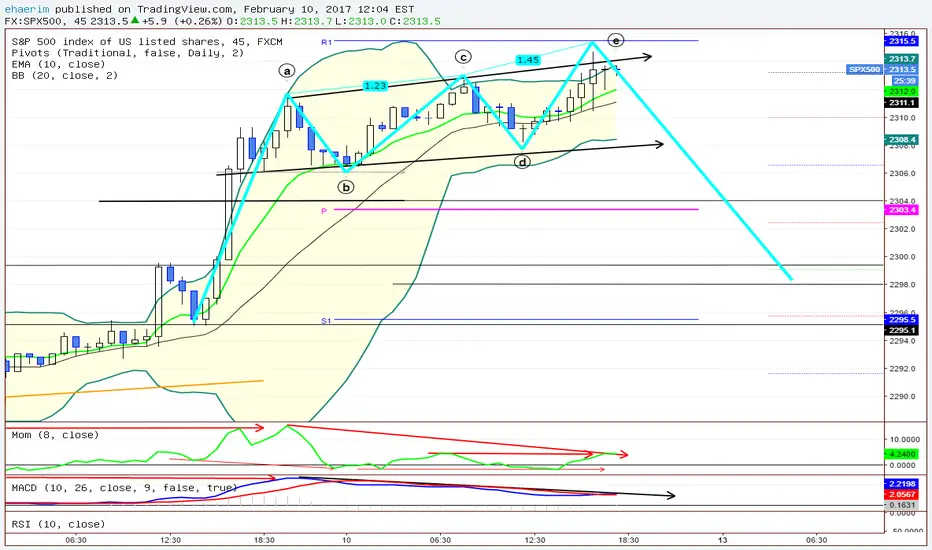The image size is (932, 550).
Task: Click the blue 2295.5 S1 price tag
Action: 902,320
